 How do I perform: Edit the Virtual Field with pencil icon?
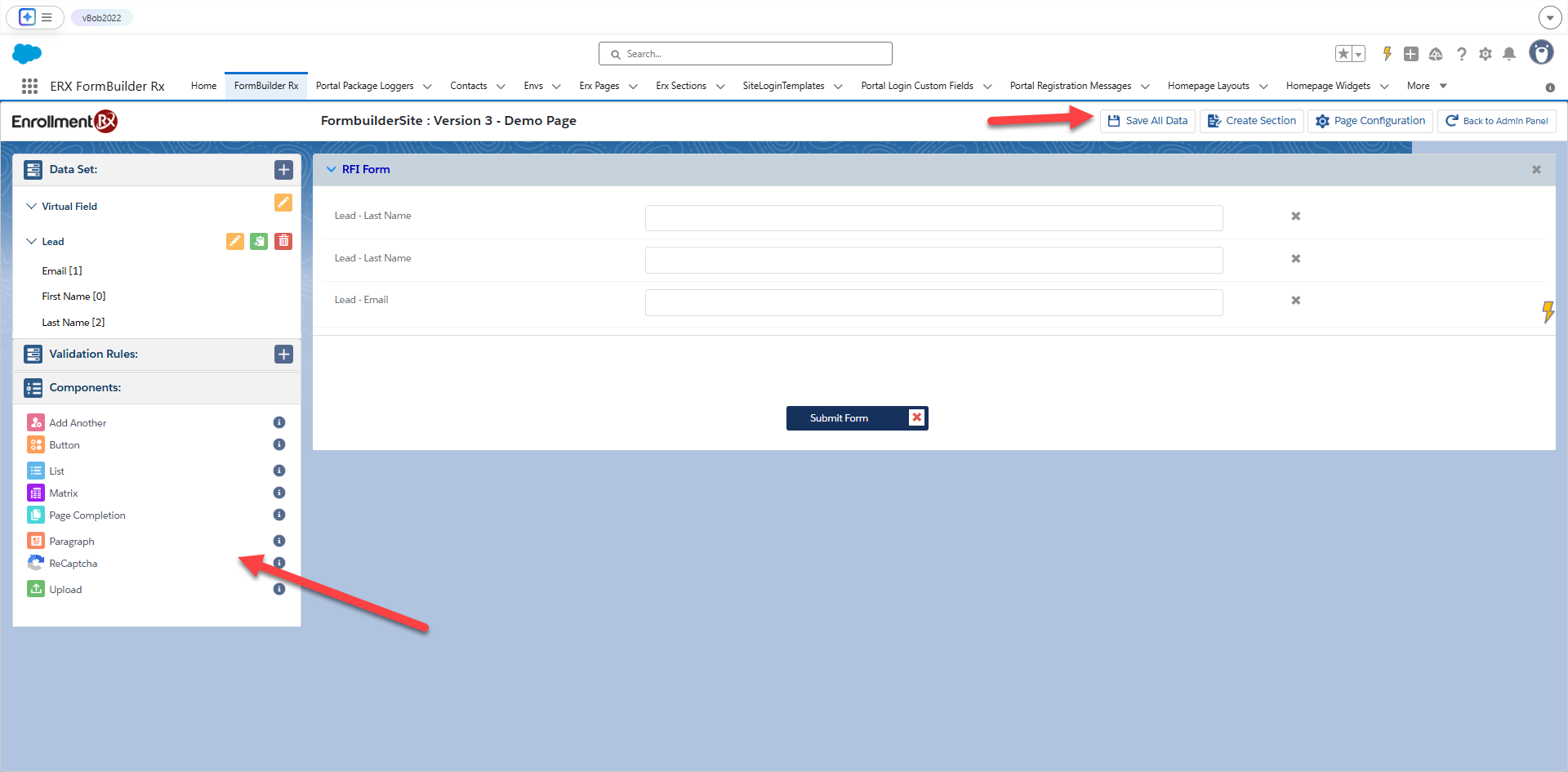pyautogui.click(x=283, y=203)
